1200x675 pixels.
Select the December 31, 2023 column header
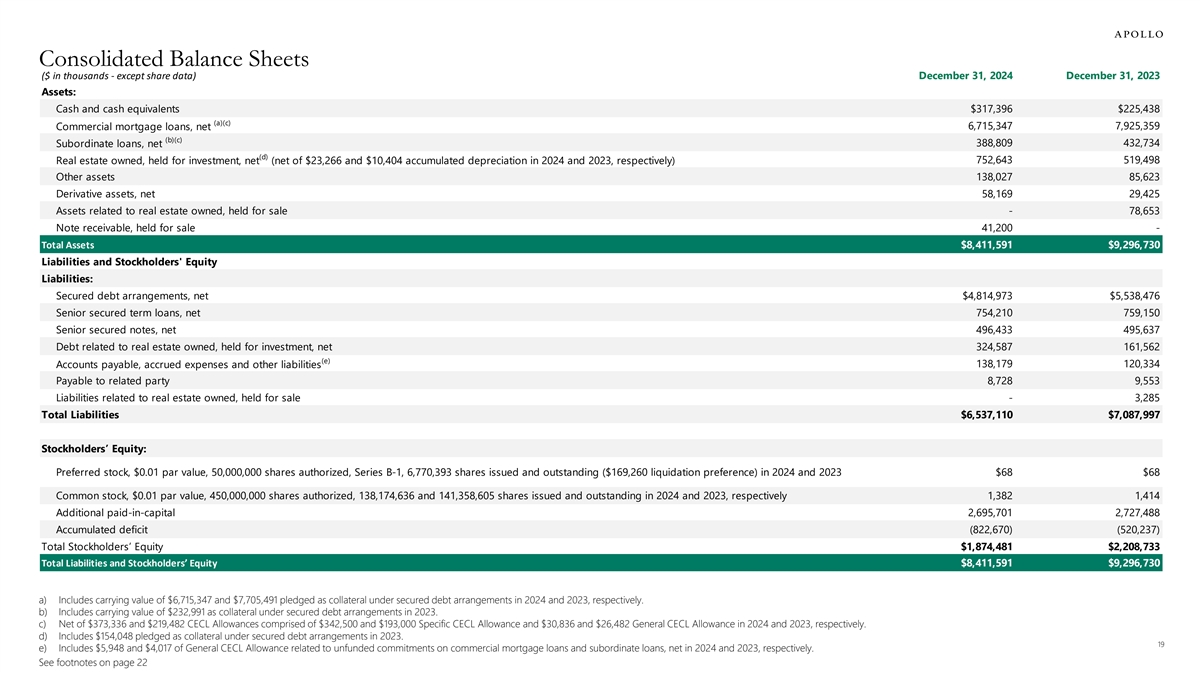(x=1113, y=76)
